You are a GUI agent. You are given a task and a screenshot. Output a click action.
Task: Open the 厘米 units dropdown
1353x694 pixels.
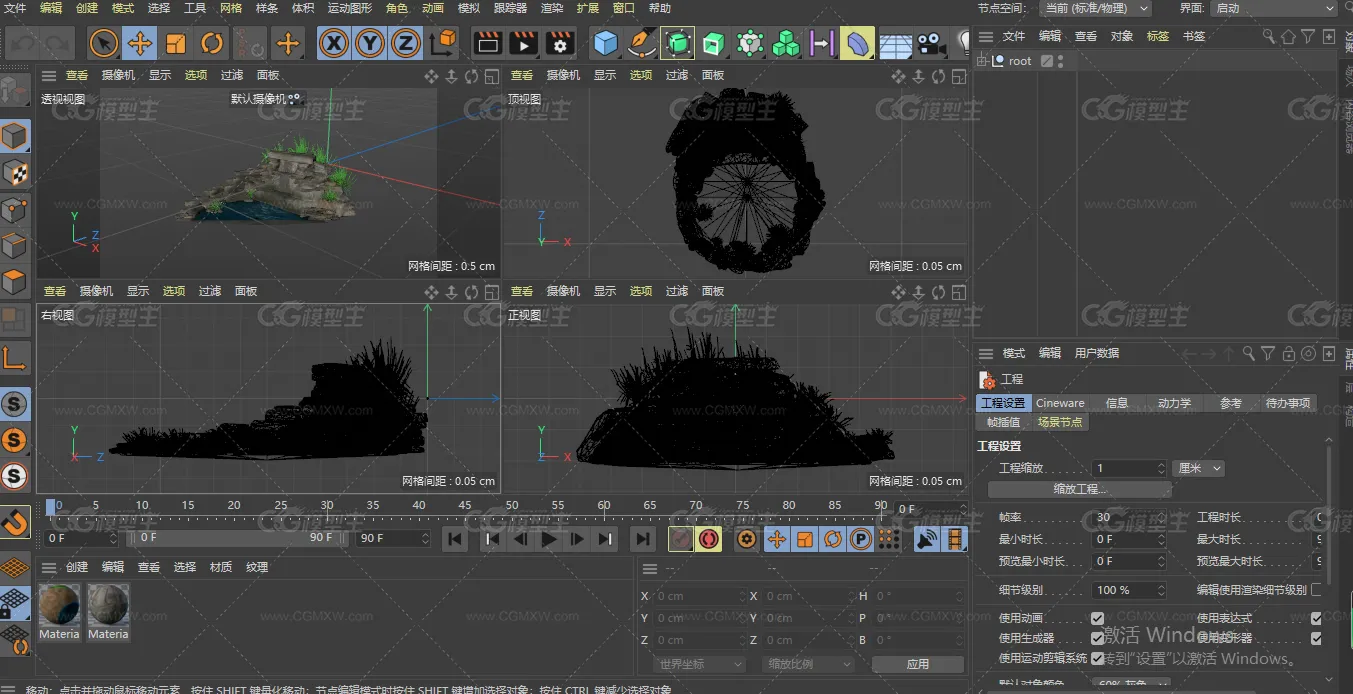click(1199, 468)
